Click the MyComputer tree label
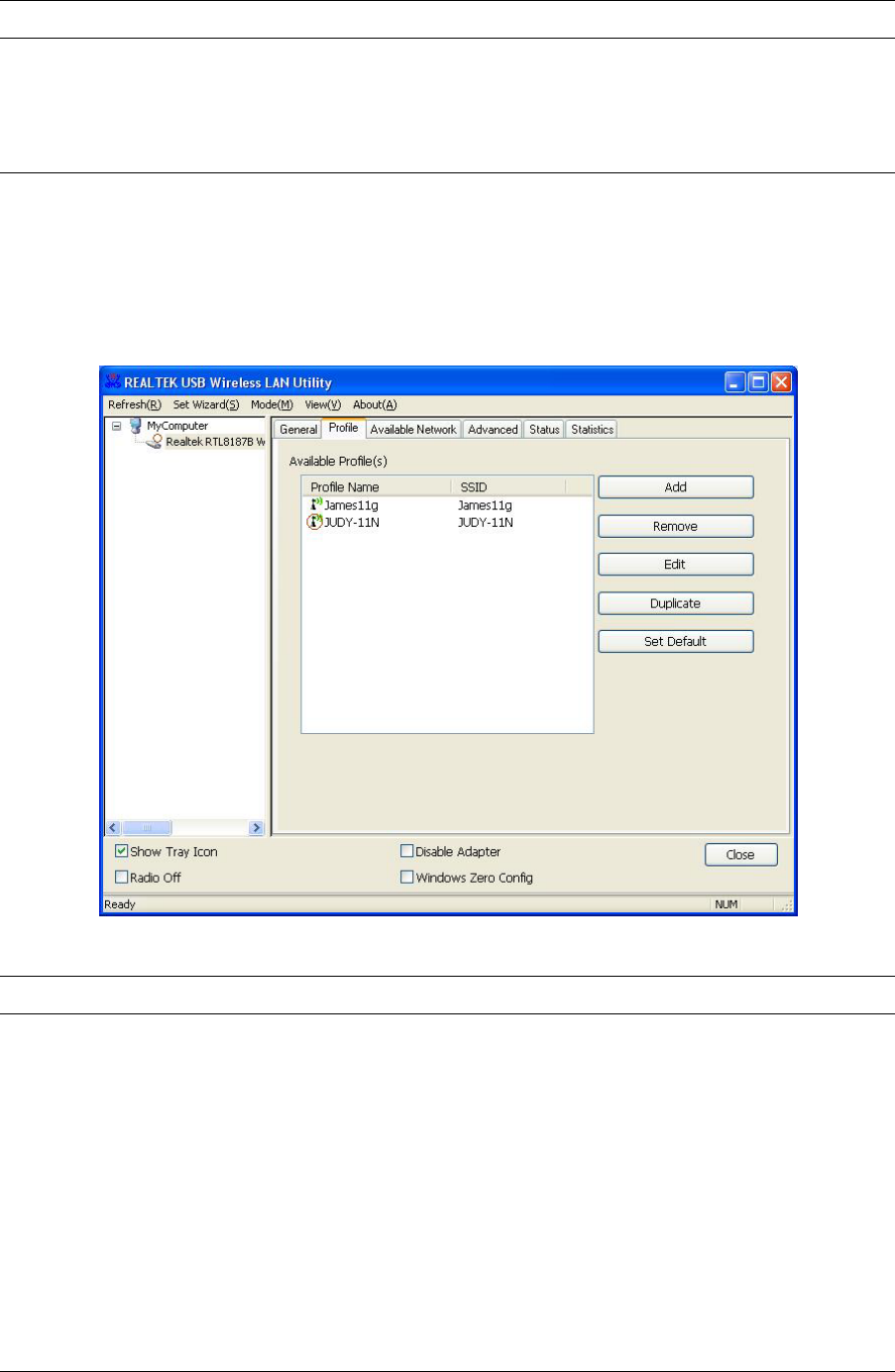 (x=177, y=426)
